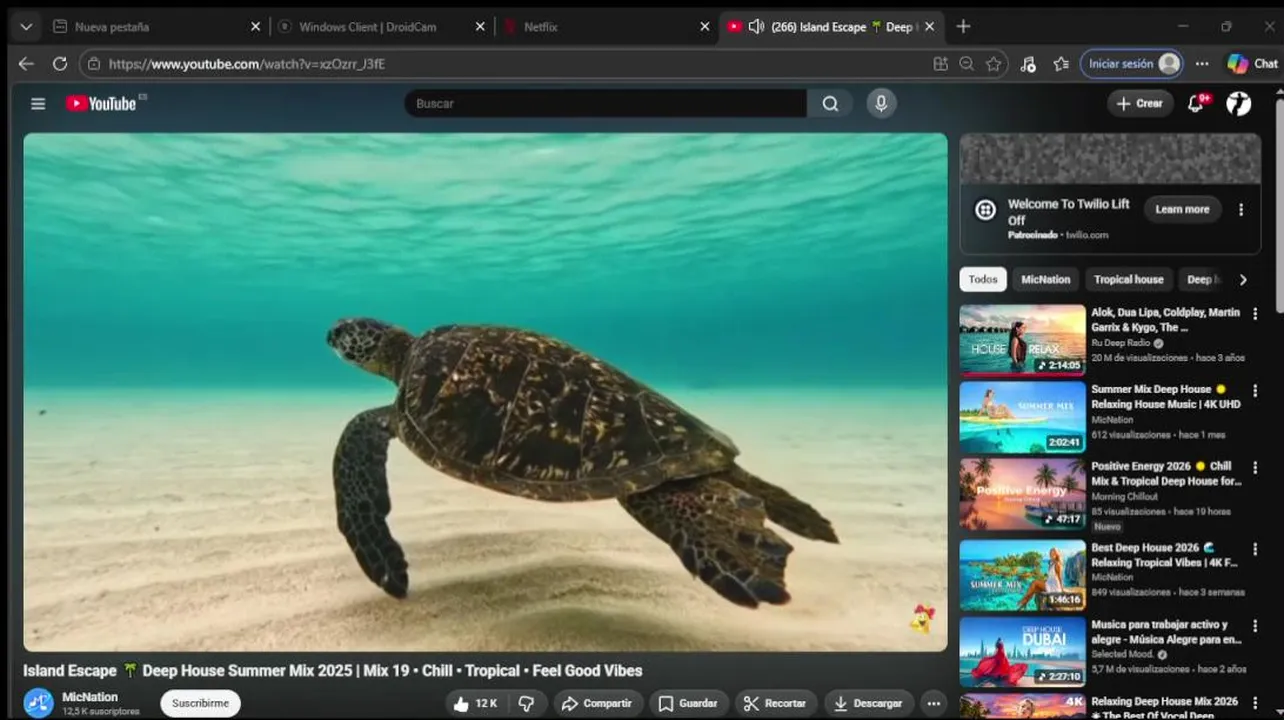
Task: Subscribe with the Suscribirme button
Action: (200, 703)
